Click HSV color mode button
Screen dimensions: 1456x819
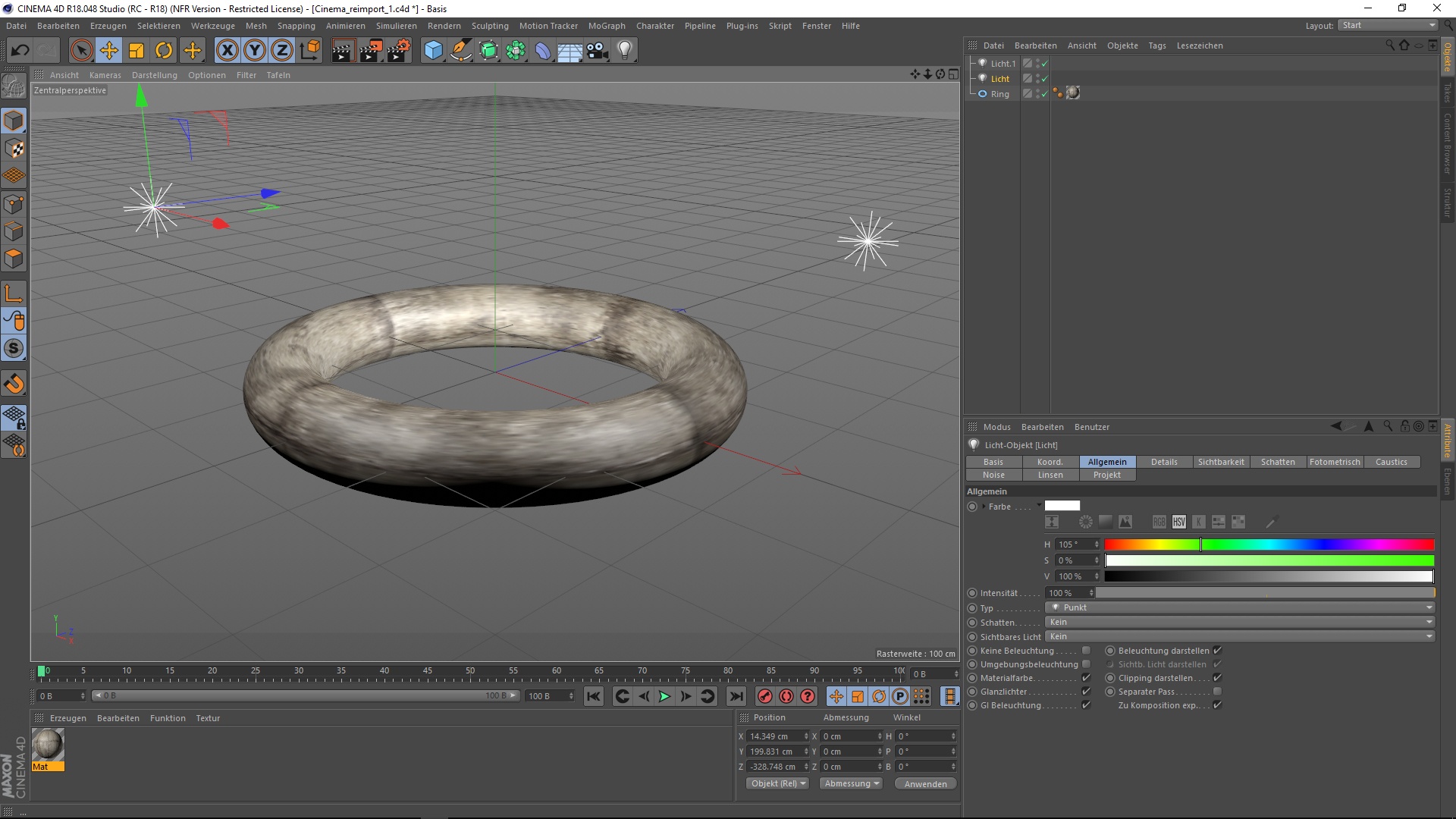(1178, 522)
